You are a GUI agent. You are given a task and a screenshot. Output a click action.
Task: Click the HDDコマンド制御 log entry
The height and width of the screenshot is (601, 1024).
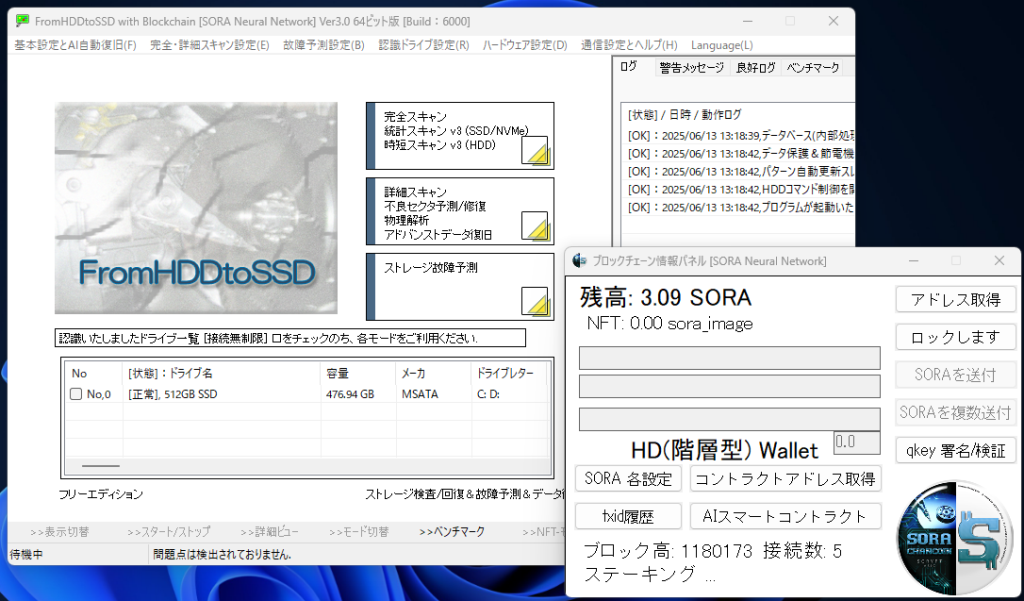[741, 189]
